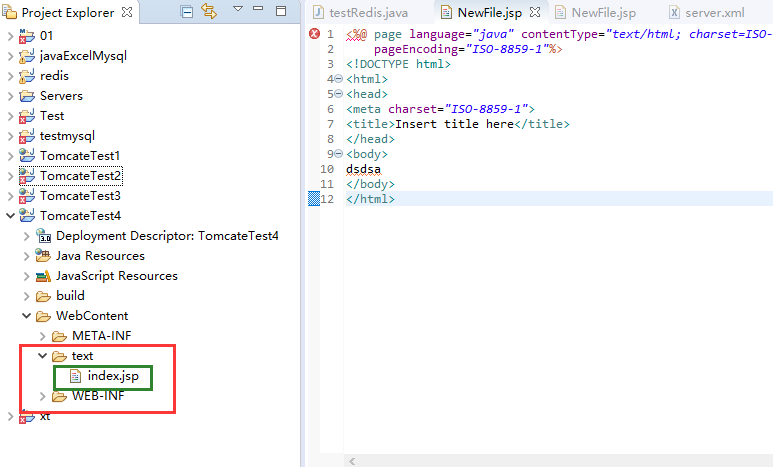
Task: Click the error marker on line 1
Action: tap(314, 34)
